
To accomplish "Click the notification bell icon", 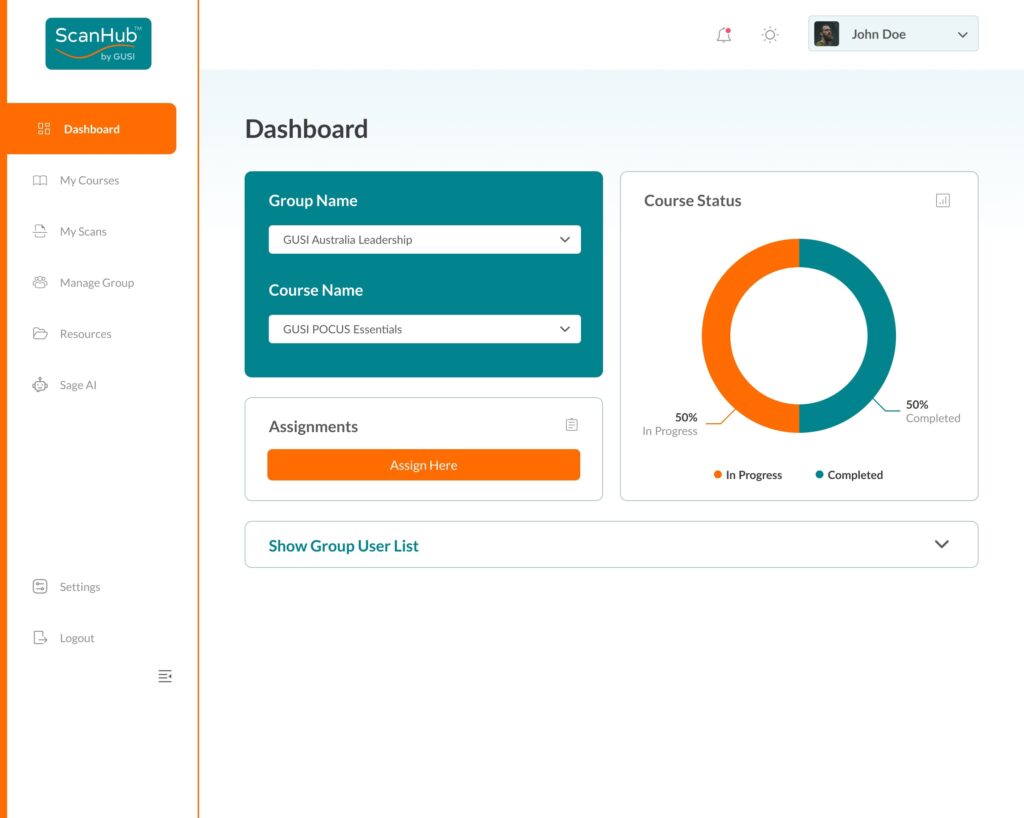I will 723,35.
